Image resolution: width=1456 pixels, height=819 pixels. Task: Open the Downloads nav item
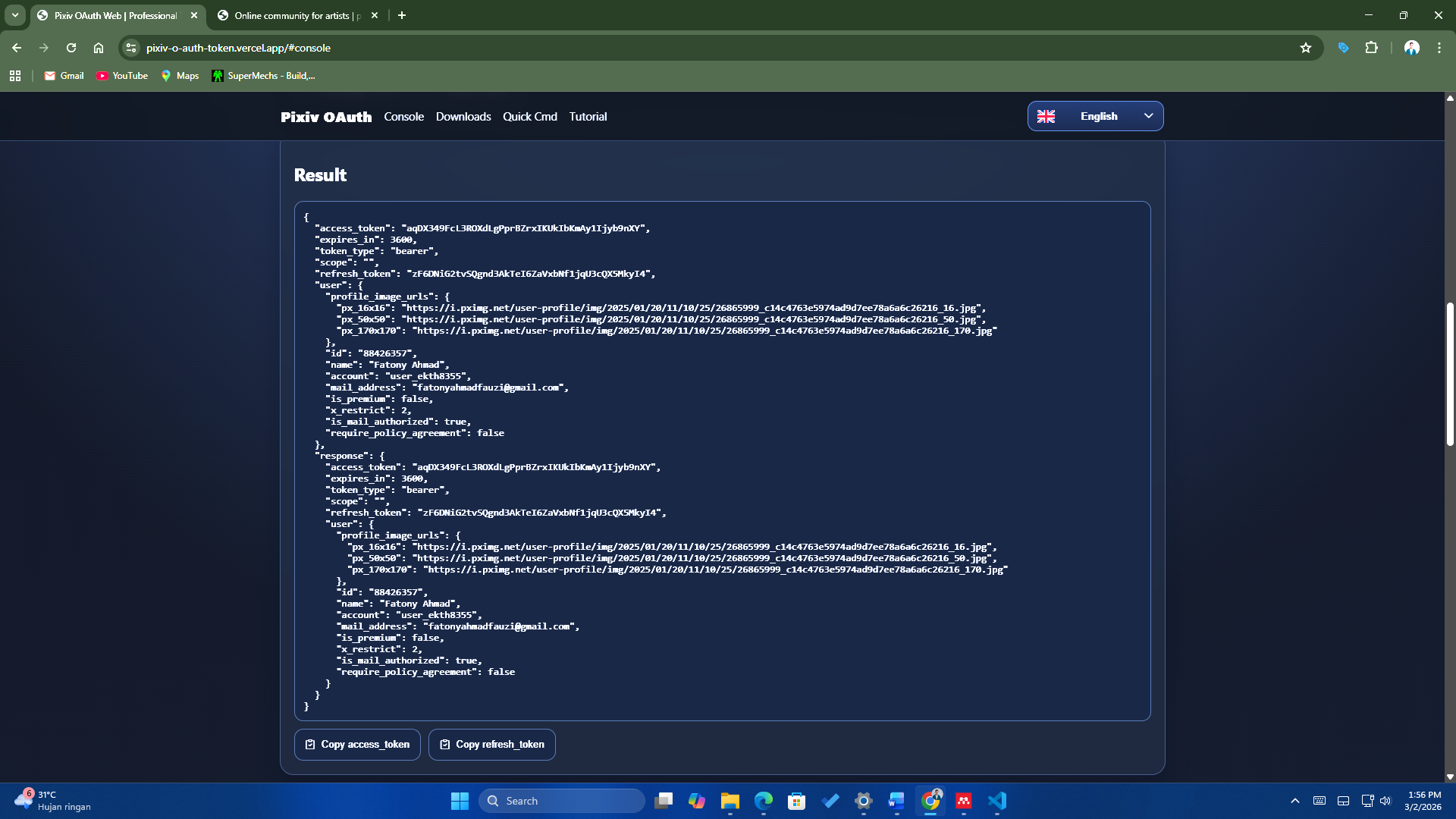click(463, 117)
